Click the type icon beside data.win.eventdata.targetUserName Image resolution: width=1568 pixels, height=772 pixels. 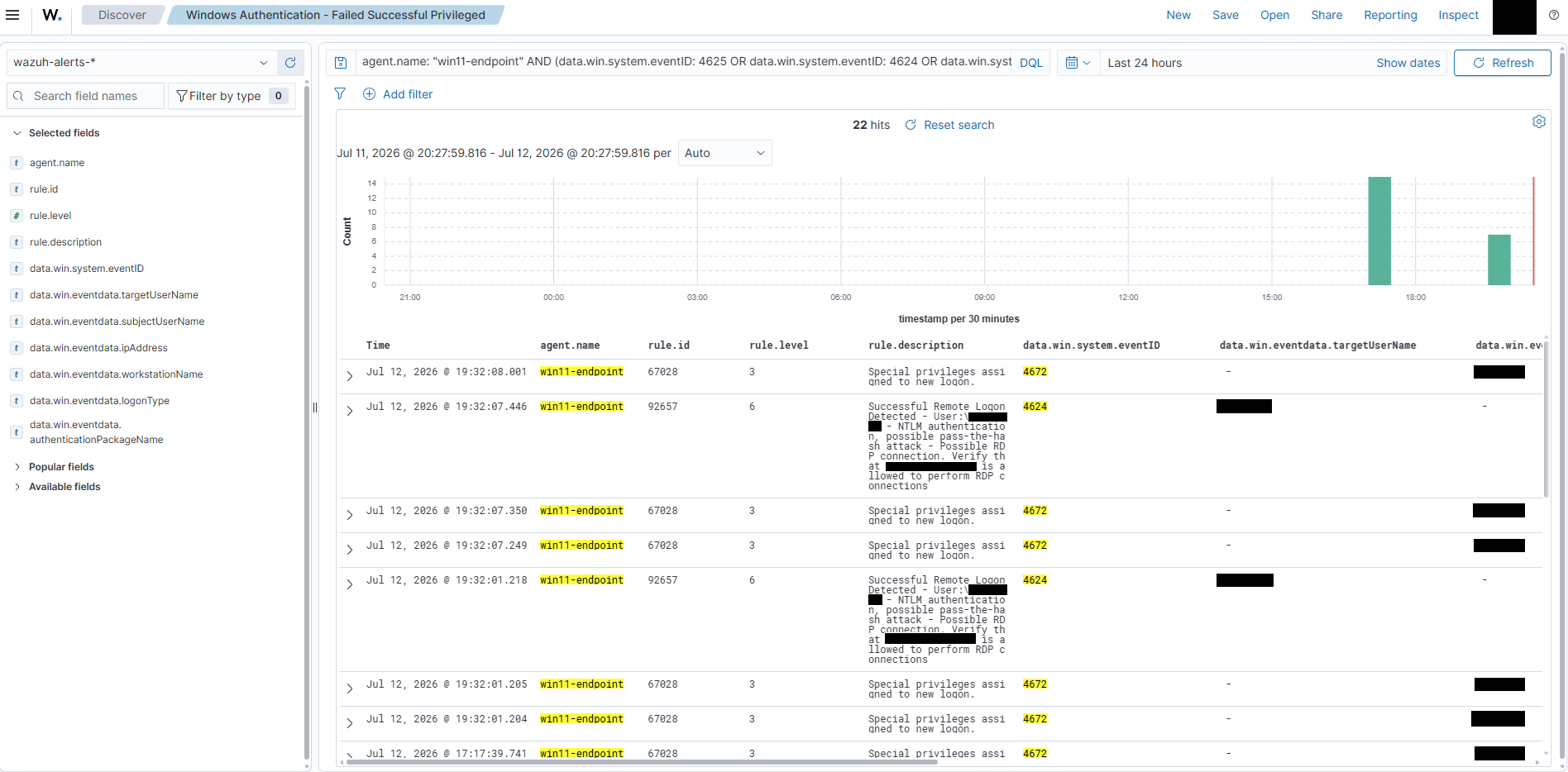tap(17, 295)
